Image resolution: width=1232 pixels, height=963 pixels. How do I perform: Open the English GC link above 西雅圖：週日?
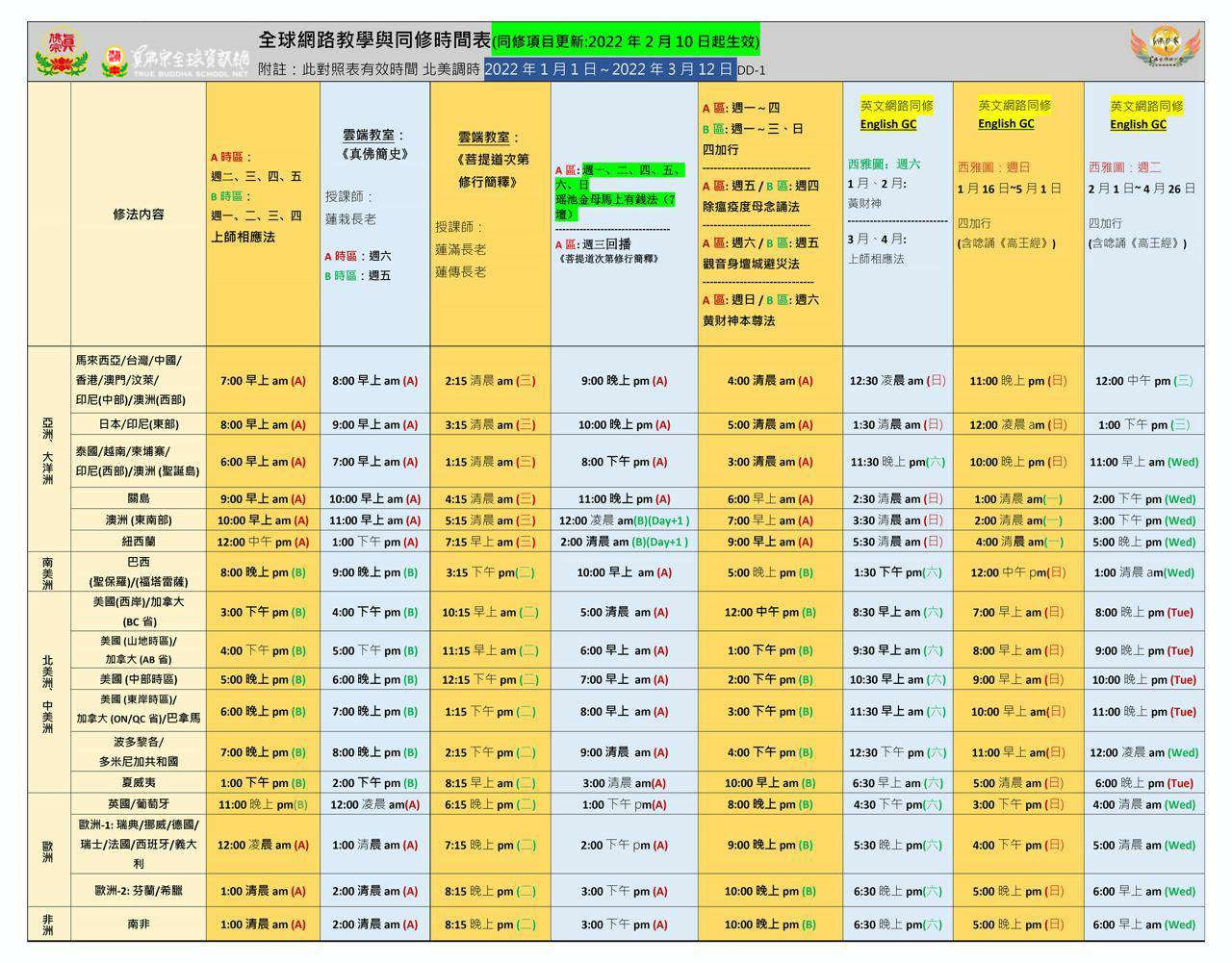[1005, 123]
